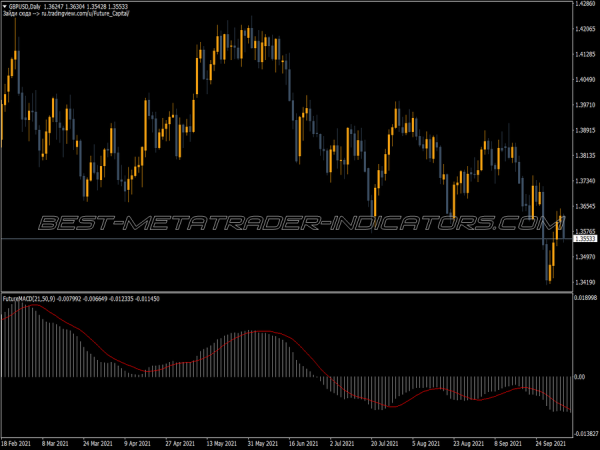Click price scale value 1.38135
Screen dimensions: 600x450
(585, 155)
